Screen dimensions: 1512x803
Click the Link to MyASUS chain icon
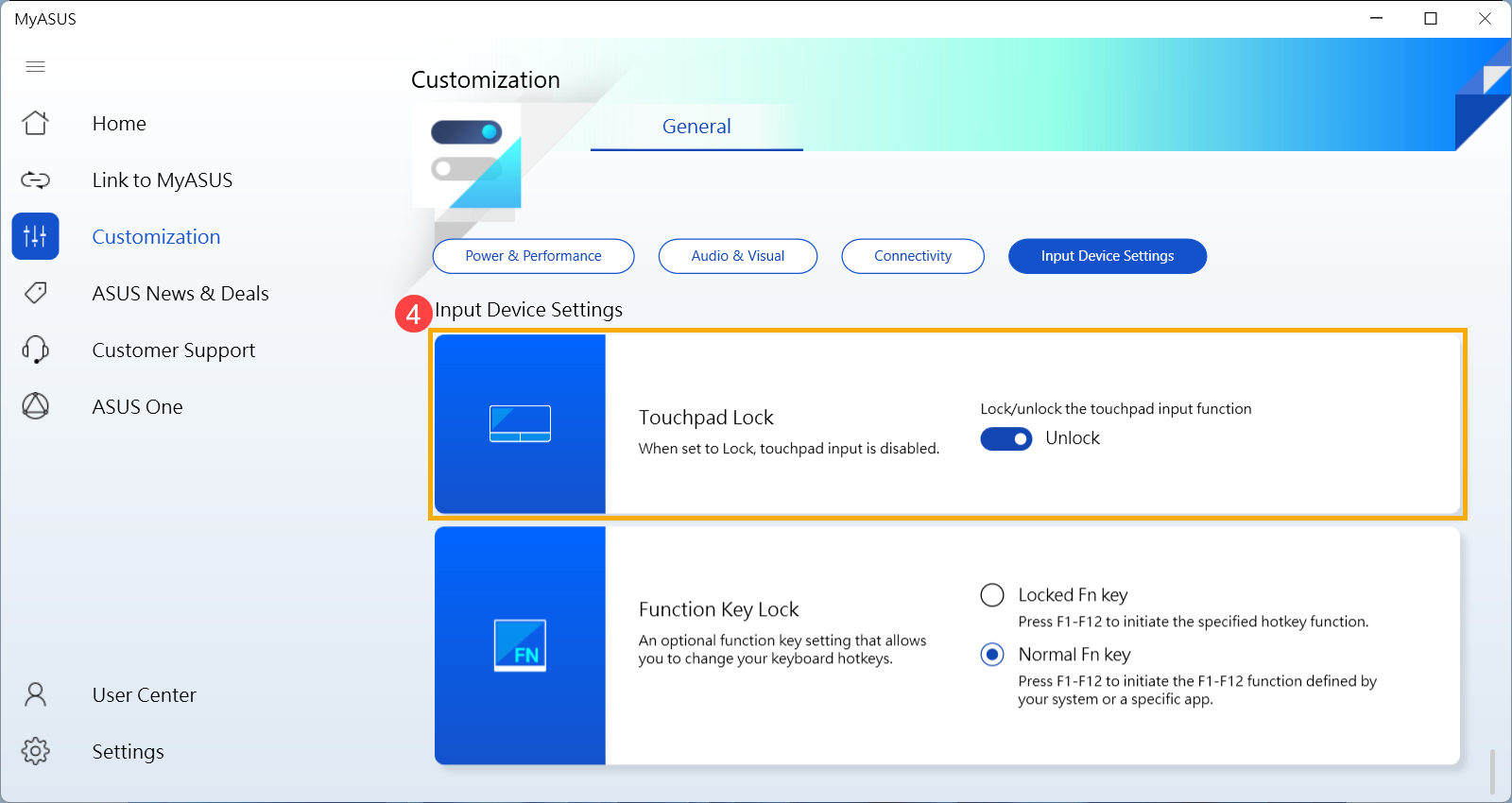pyautogui.click(x=35, y=179)
